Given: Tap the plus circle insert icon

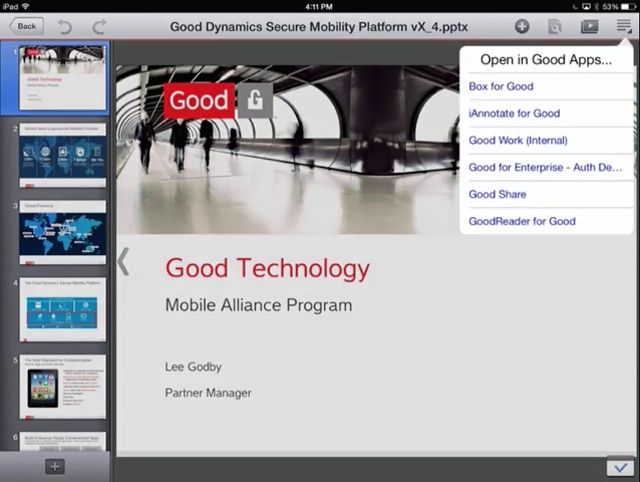Looking at the screenshot, I should (522, 27).
